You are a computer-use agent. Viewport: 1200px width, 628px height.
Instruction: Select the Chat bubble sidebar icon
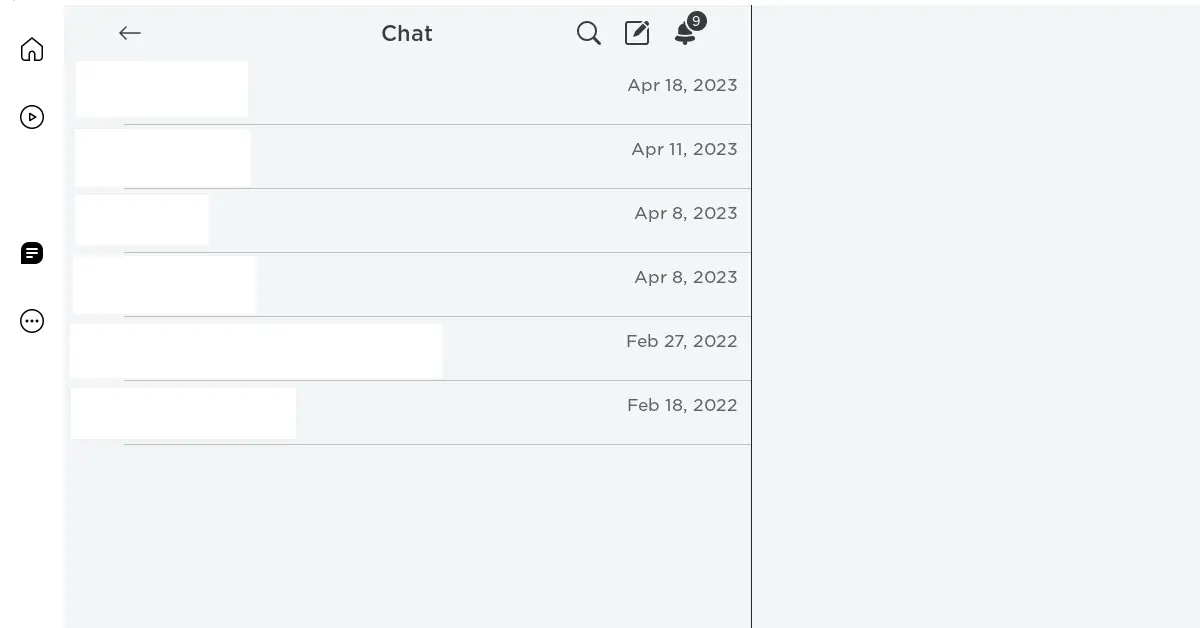click(x=32, y=253)
